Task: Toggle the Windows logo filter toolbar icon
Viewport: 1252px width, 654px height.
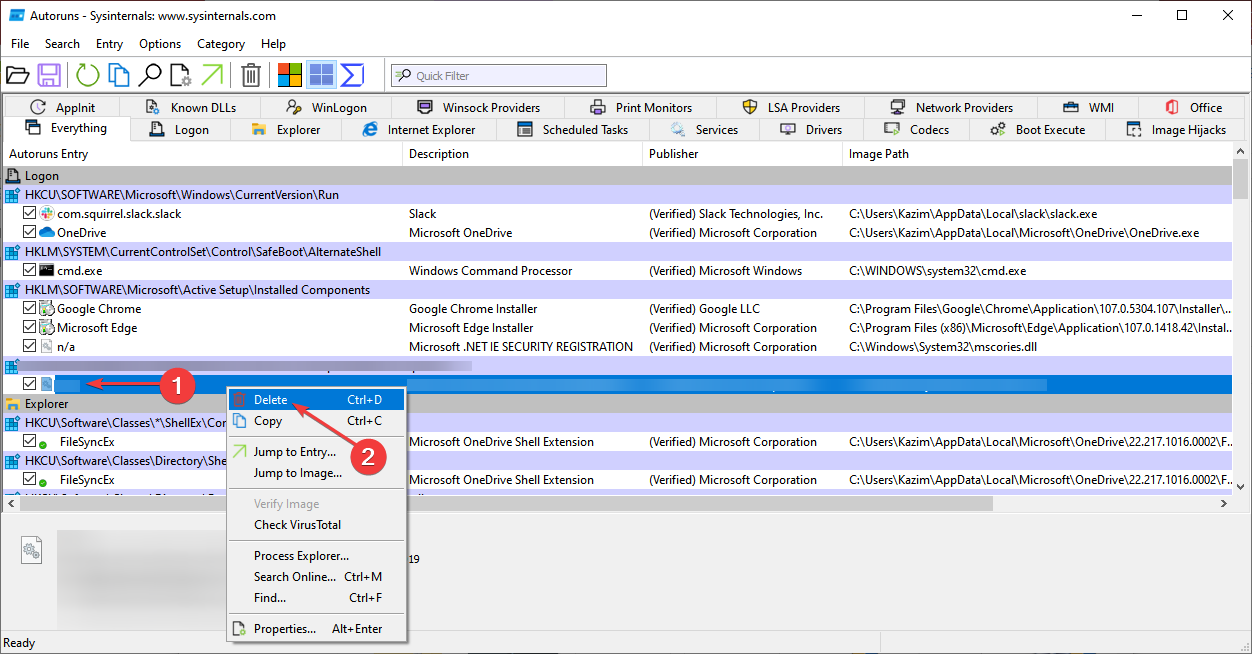Action: coord(290,75)
